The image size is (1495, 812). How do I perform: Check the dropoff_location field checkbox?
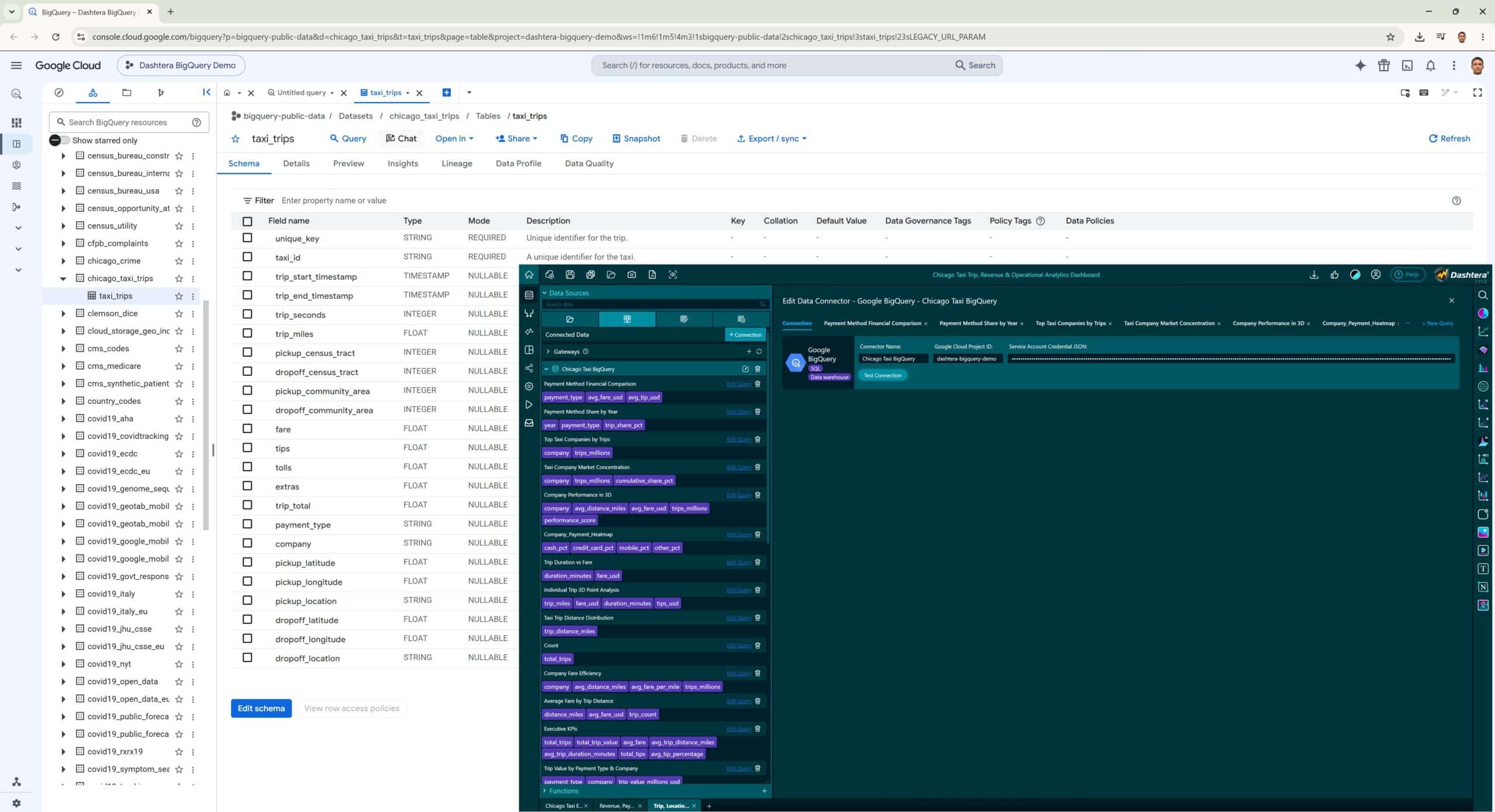pos(248,658)
